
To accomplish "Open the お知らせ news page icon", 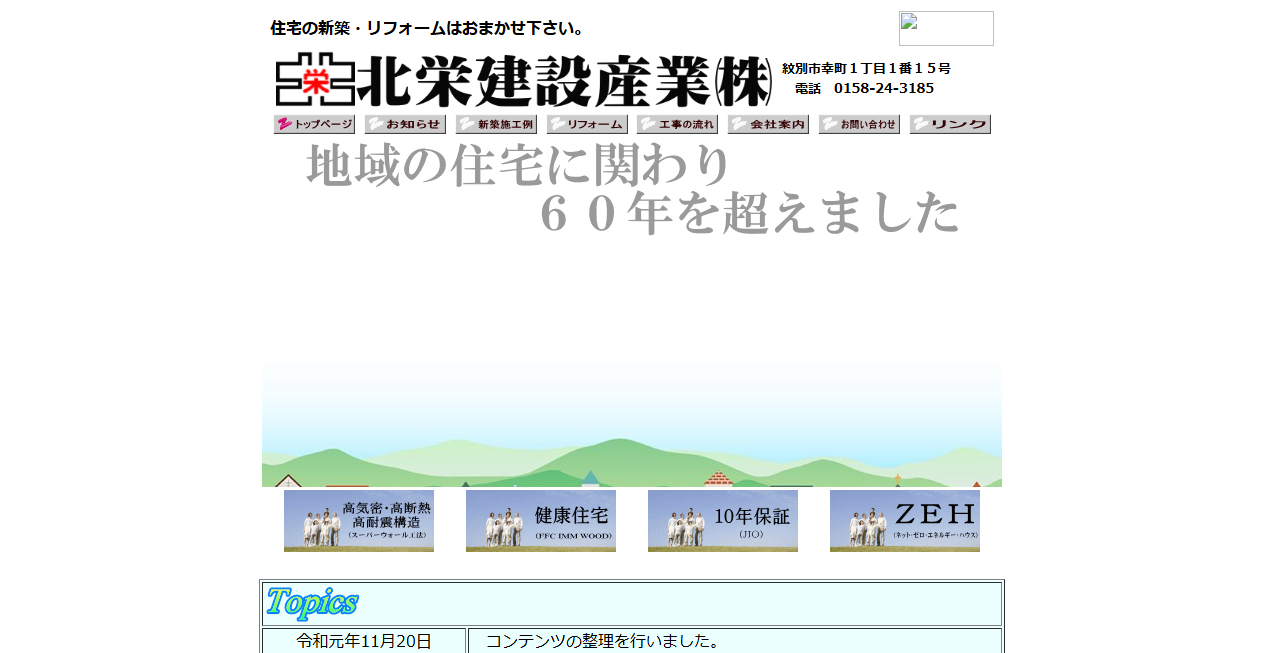I will (404, 123).
